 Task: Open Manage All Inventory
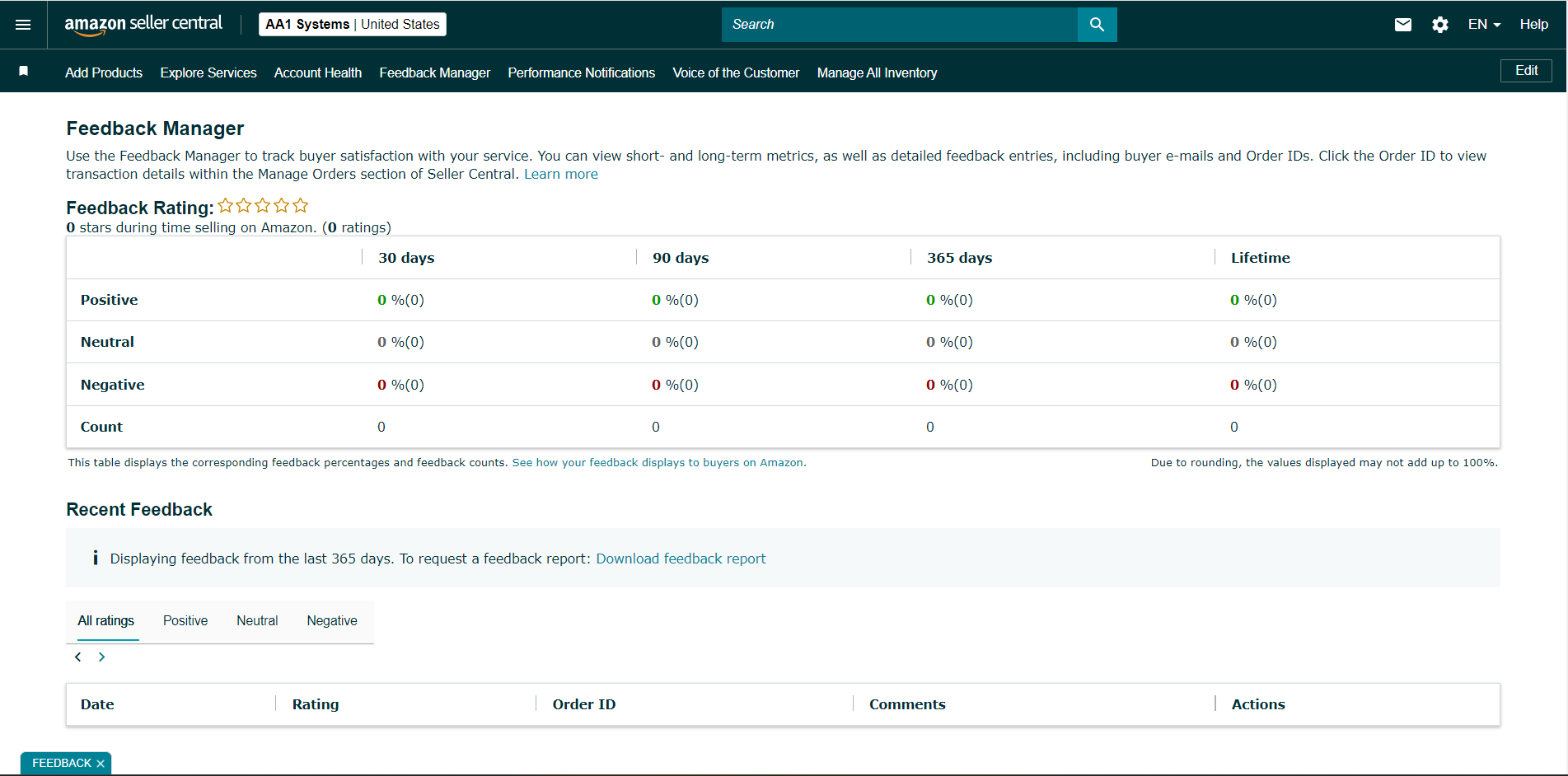878,72
